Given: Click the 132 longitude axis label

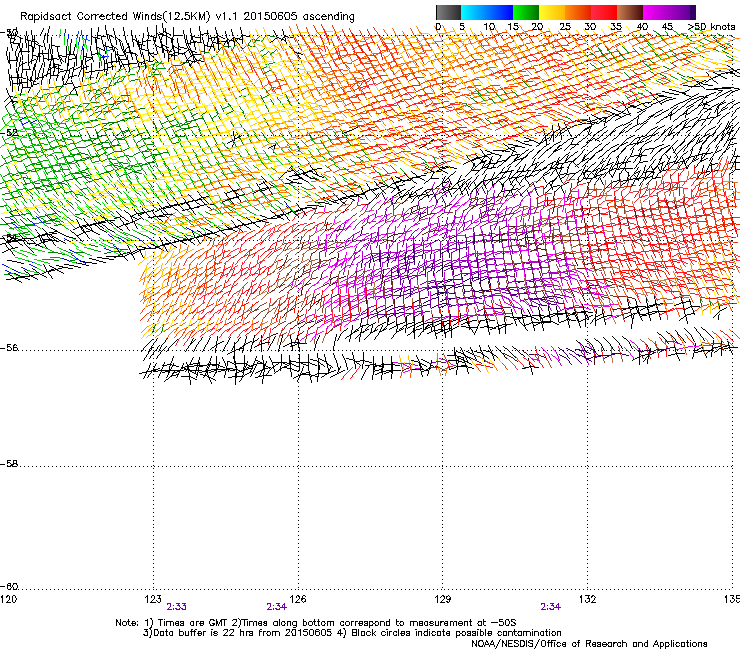Looking at the screenshot, I should (x=588, y=599).
